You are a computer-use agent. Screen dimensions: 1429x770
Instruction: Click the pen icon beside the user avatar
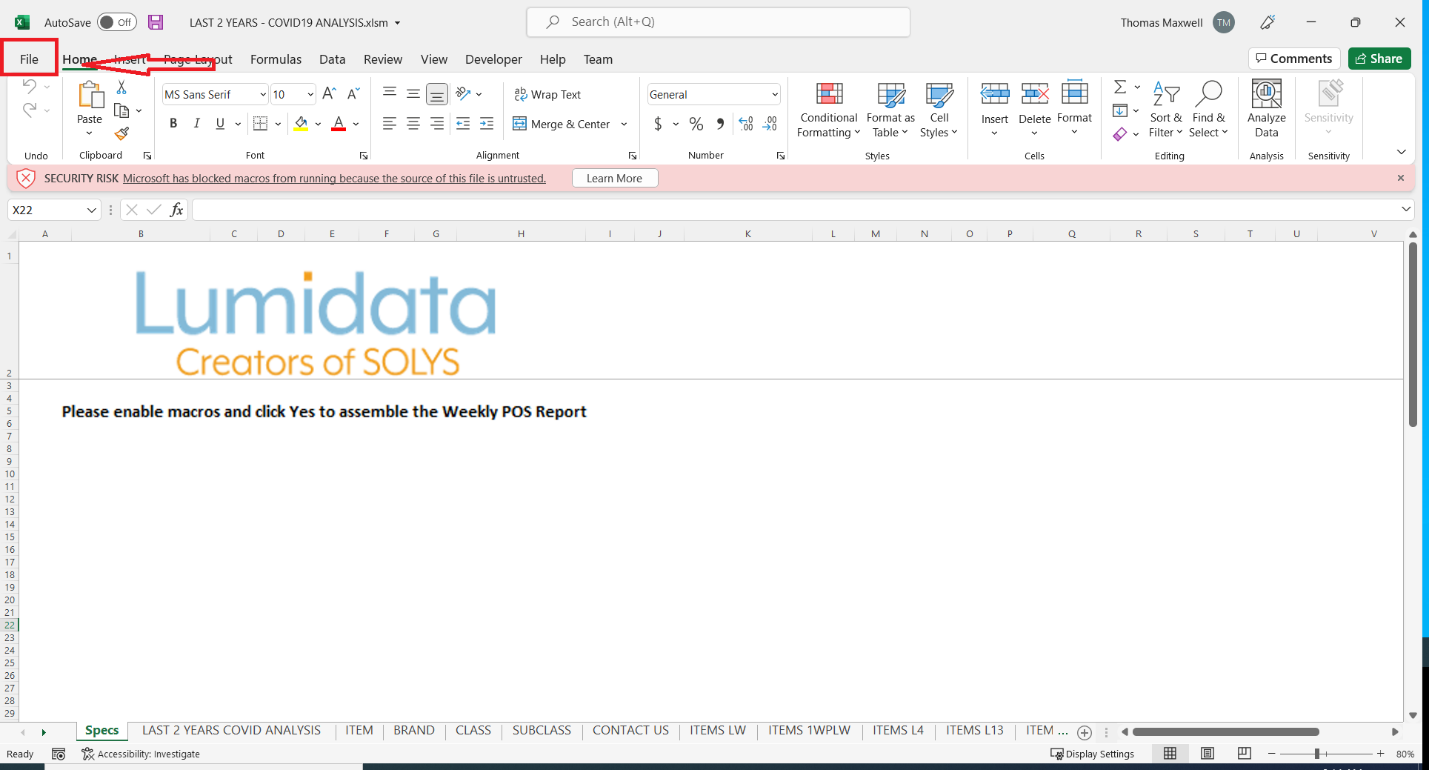pos(1268,22)
